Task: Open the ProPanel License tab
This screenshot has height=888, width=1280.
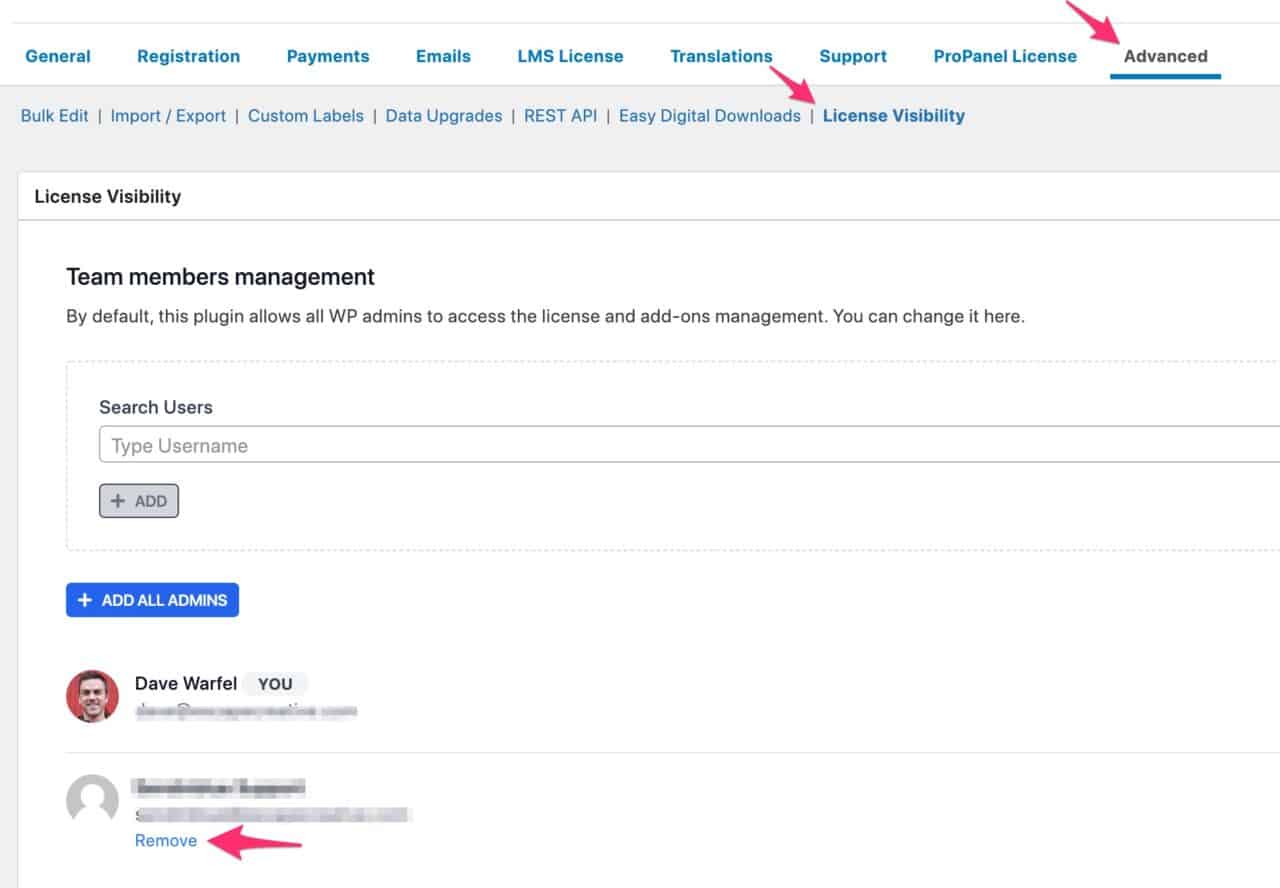Action: 1005,56
